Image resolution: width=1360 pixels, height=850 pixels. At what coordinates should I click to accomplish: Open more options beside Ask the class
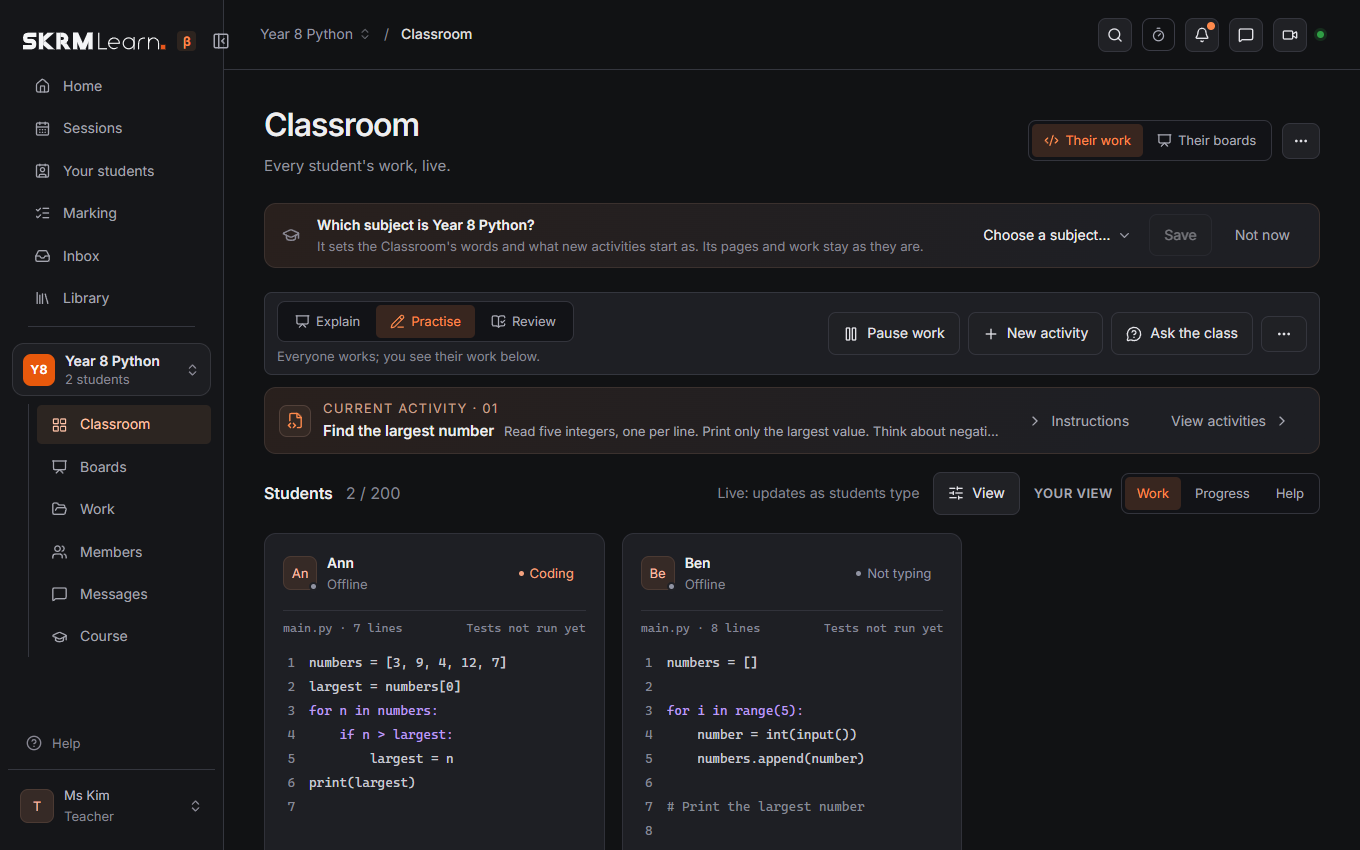(x=1284, y=334)
